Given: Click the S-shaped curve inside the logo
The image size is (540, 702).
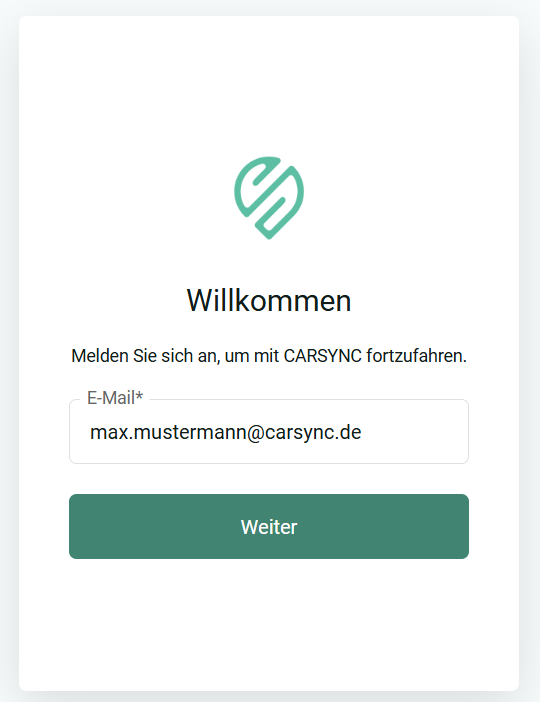Looking at the screenshot, I should (x=269, y=197).
